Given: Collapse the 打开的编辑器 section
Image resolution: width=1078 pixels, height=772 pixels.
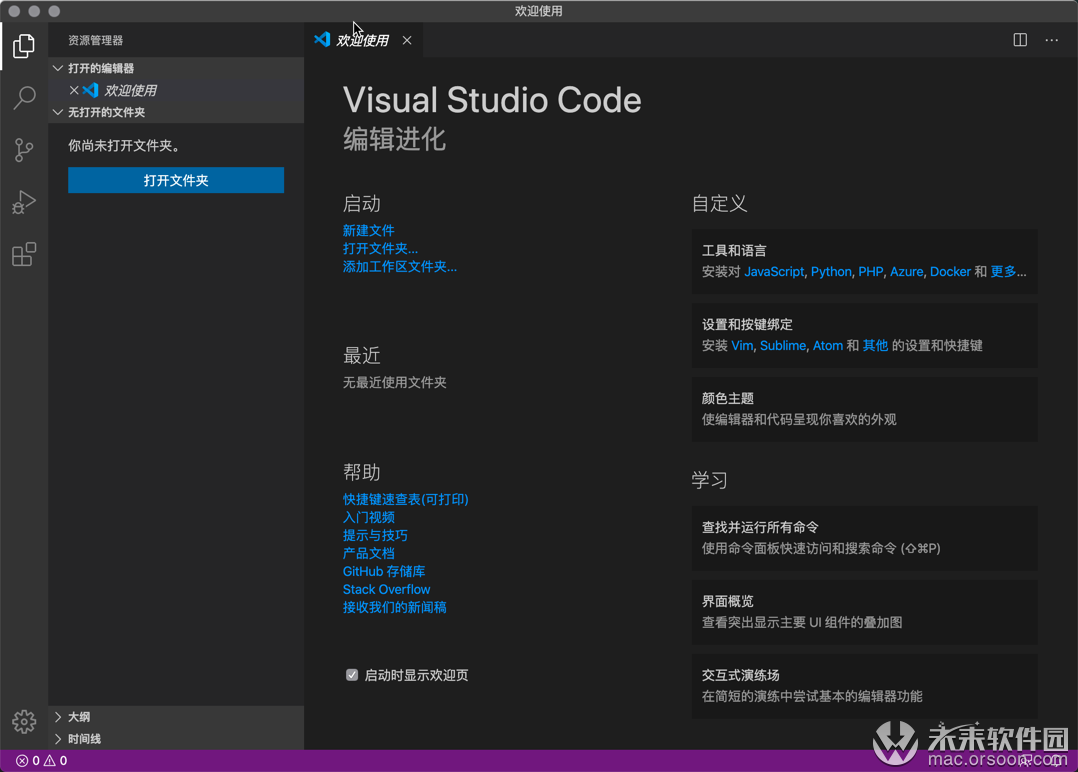Looking at the screenshot, I should [x=176, y=68].
